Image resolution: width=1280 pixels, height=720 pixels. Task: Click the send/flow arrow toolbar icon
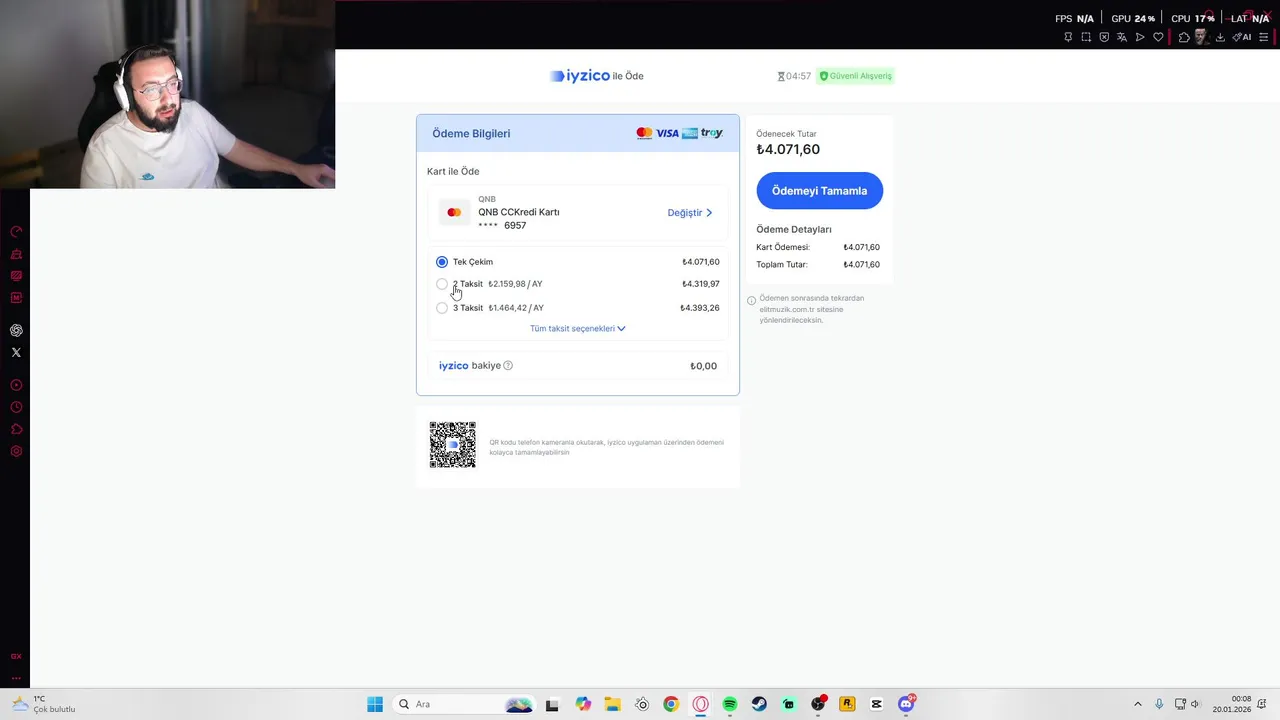pyautogui.click(x=1140, y=37)
